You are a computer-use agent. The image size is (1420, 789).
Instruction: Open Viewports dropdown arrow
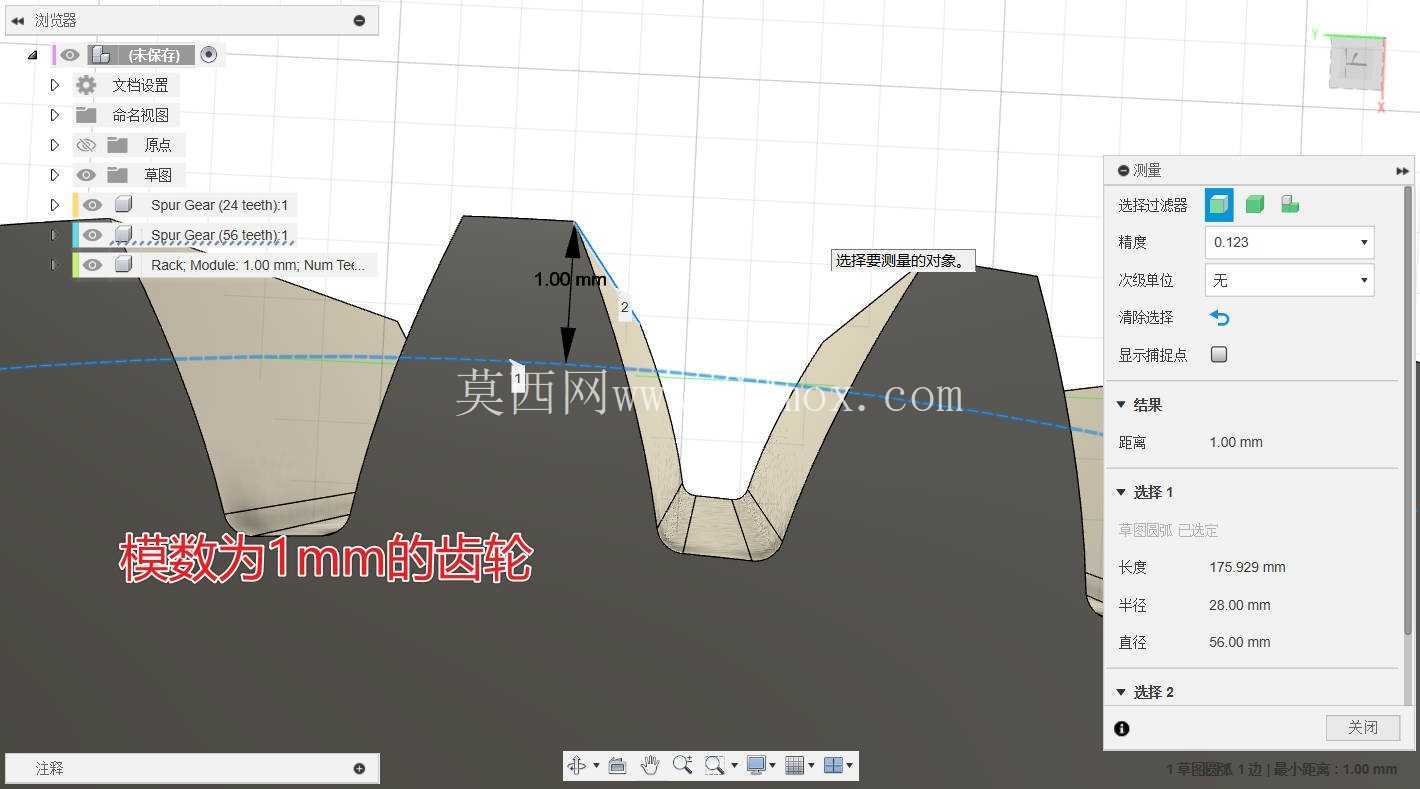pos(850,766)
